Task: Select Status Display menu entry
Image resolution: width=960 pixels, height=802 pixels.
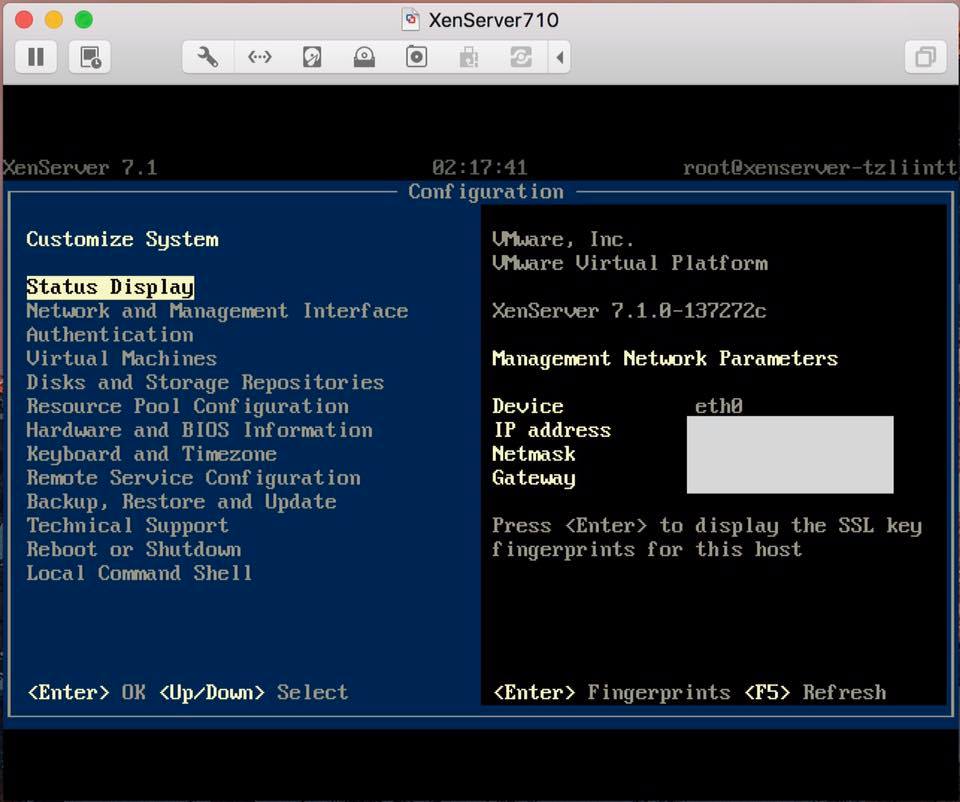Action: point(110,287)
